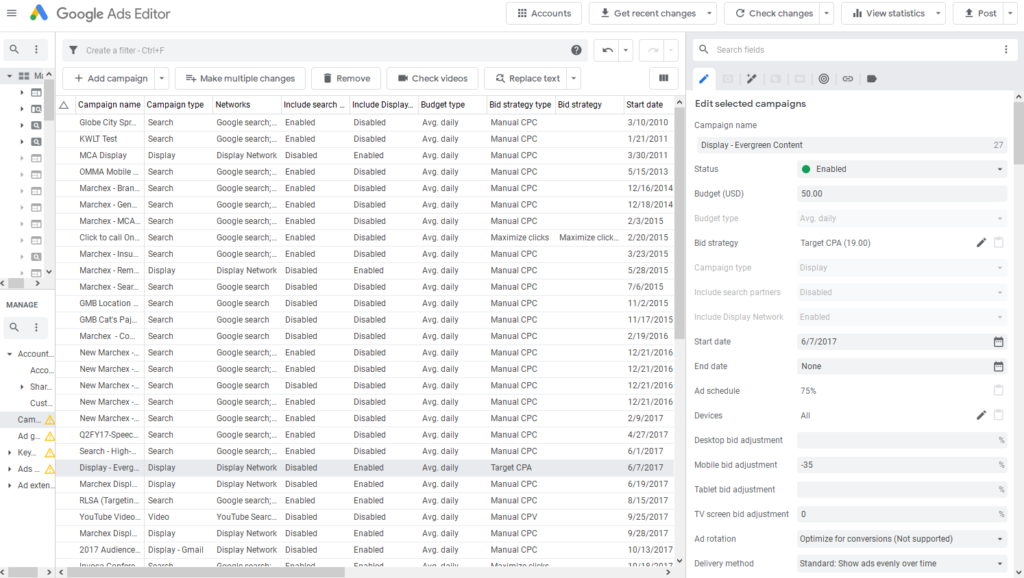Click the Accounts button
The height and width of the screenshot is (578, 1024).
pyautogui.click(x=544, y=13)
